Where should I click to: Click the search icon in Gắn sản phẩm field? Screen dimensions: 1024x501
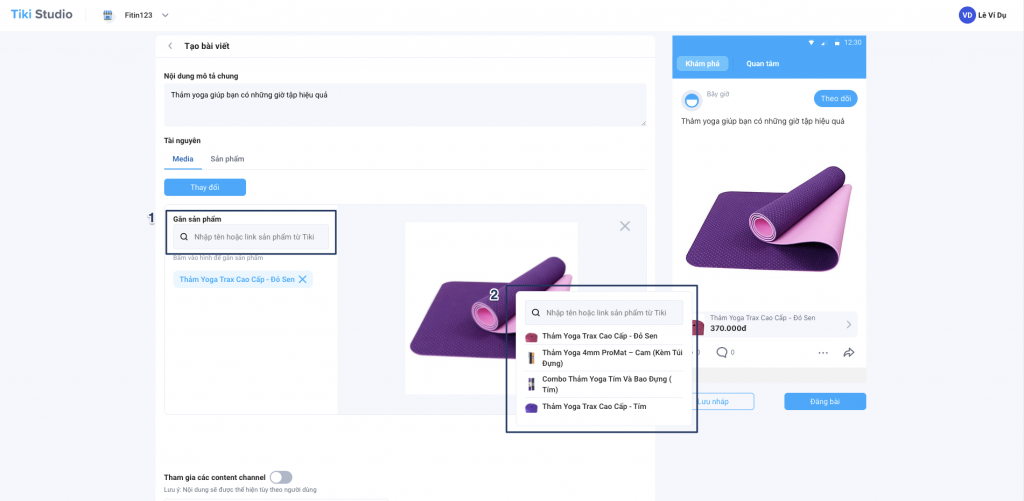coord(184,237)
